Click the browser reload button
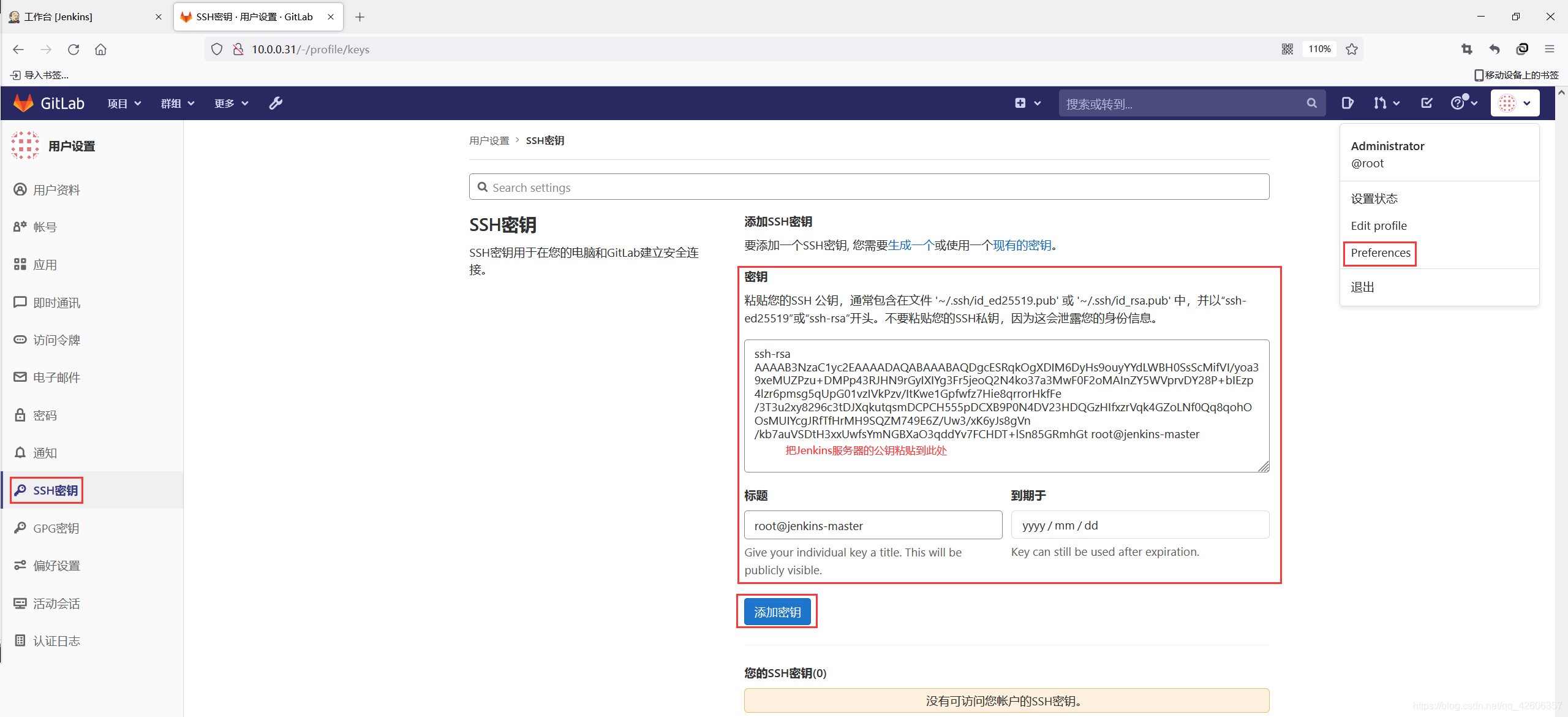This screenshot has height=717, width=1568. 73,49
